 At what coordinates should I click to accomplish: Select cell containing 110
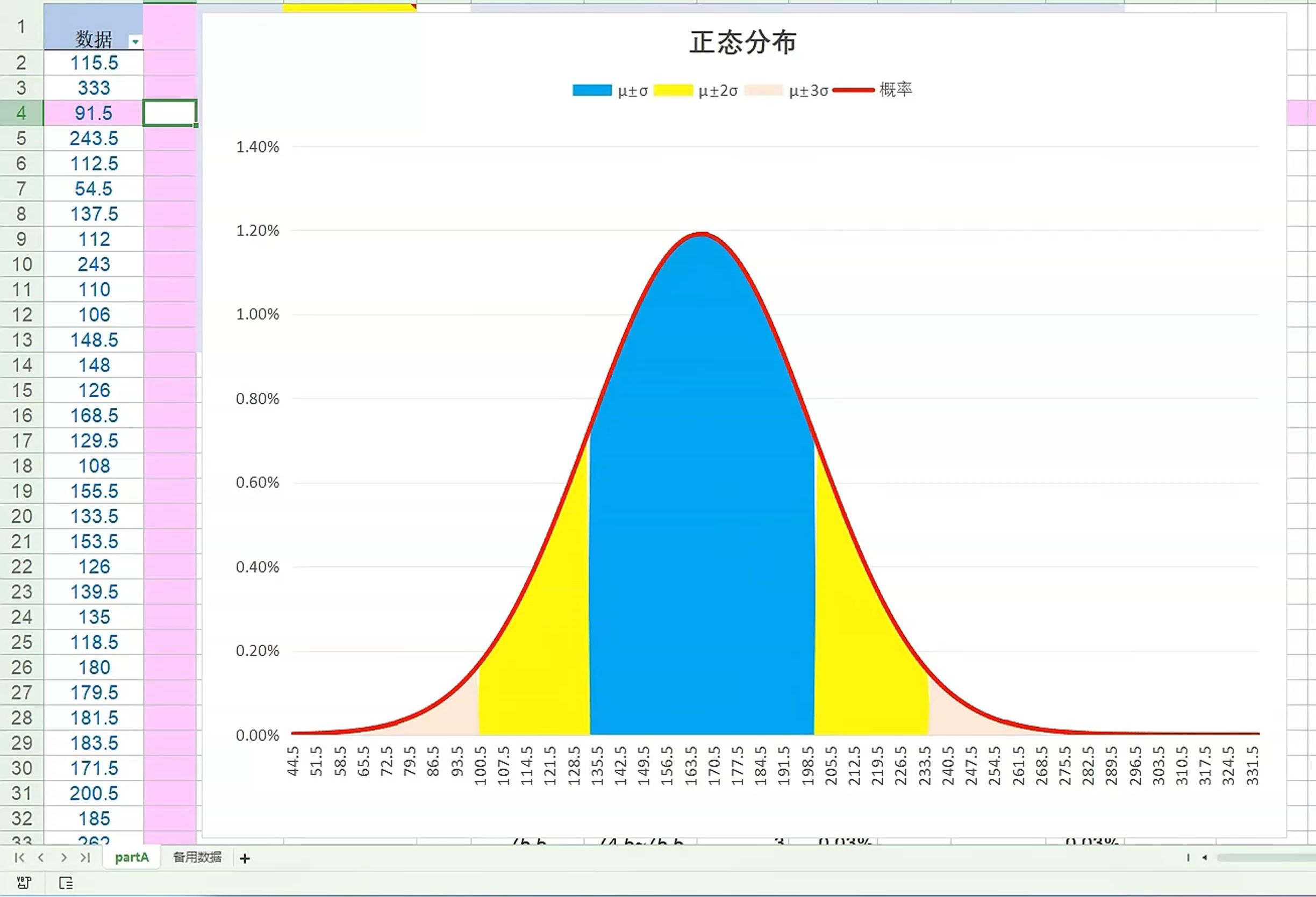click(x=94, y=289)
